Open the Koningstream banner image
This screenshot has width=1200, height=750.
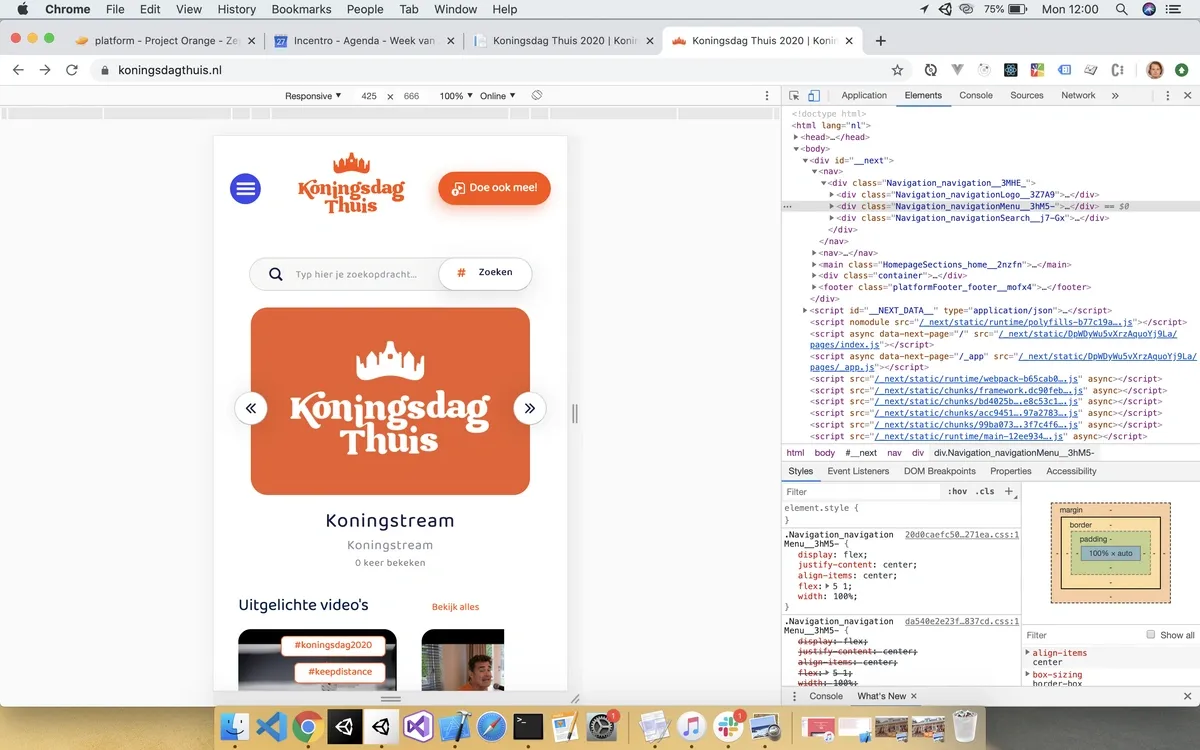click(x=390, y=401)
